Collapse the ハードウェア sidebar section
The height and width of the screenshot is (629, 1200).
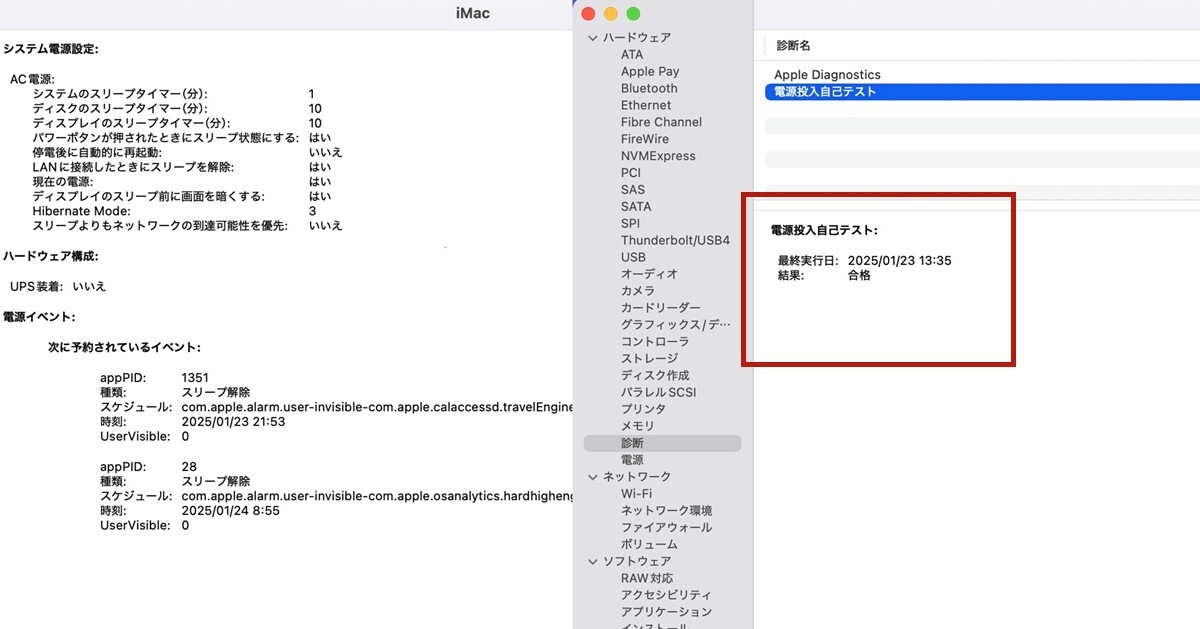[593, 38]
